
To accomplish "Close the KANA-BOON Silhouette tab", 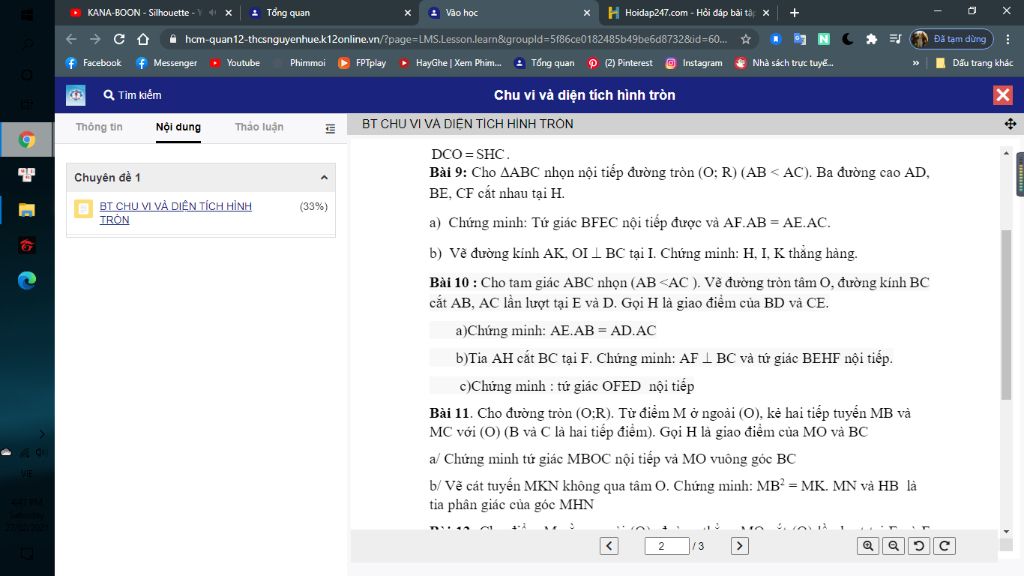I will coord(229,12).
